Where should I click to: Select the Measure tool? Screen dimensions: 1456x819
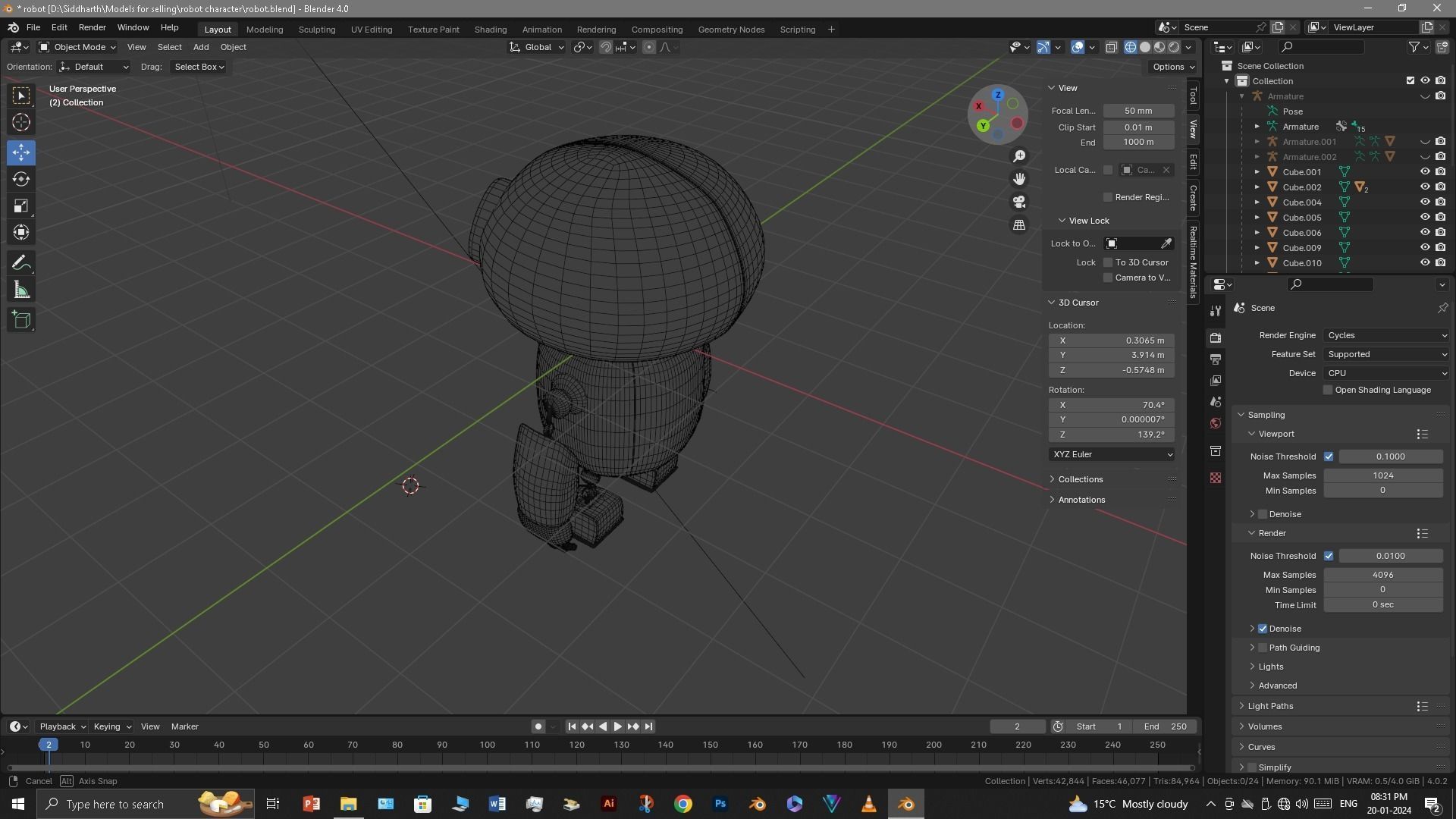(21, 290)
